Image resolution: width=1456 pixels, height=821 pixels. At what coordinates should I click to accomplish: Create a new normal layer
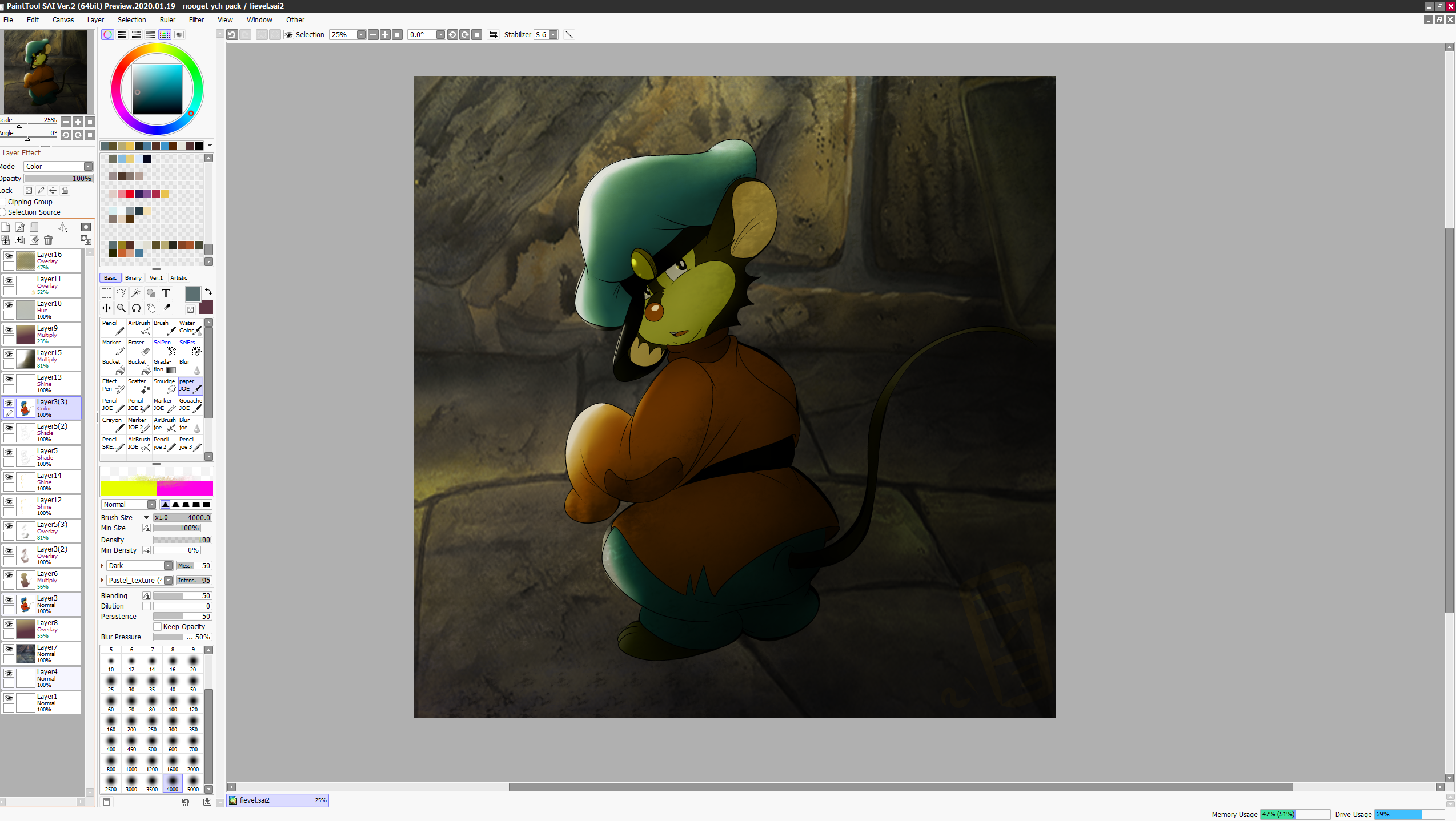coord(6,227)
